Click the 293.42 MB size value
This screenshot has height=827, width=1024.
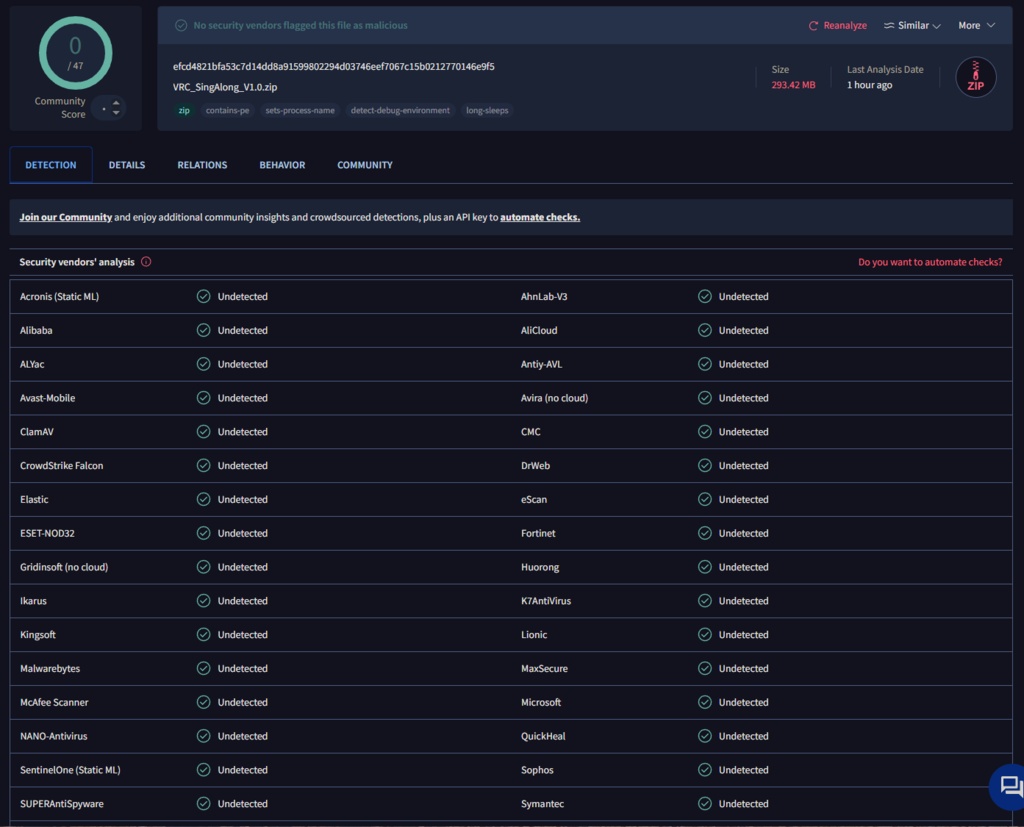(793, 85)
